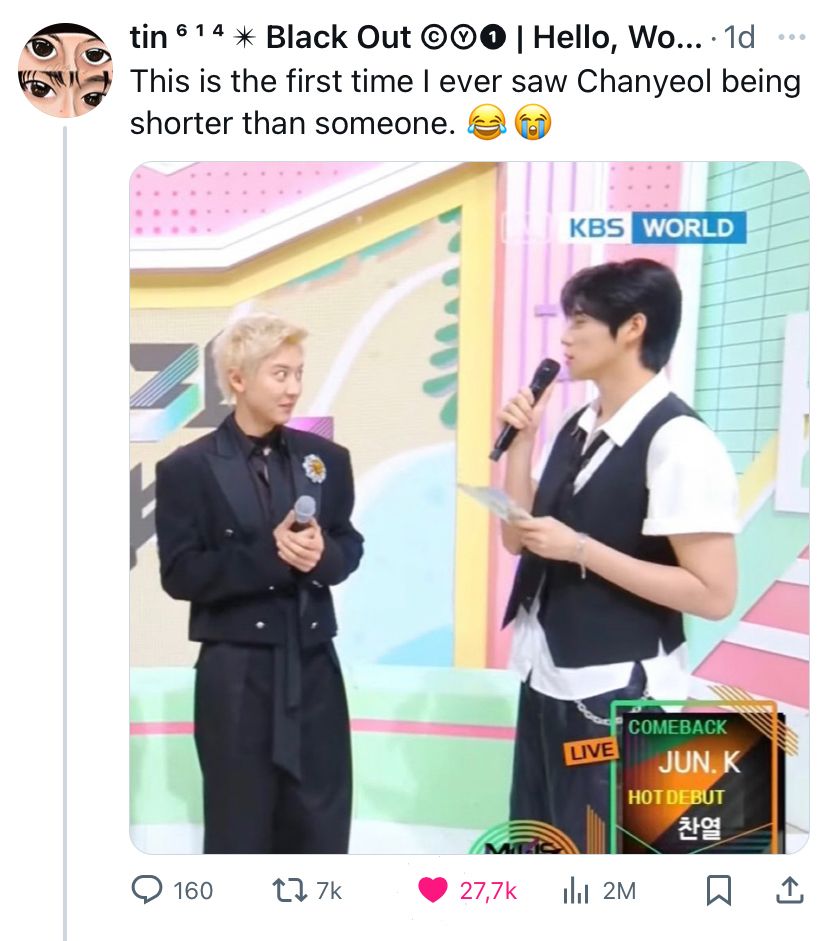Open tin's profile avatar
This screenshot has width=828, height=941.
[65, 70]
